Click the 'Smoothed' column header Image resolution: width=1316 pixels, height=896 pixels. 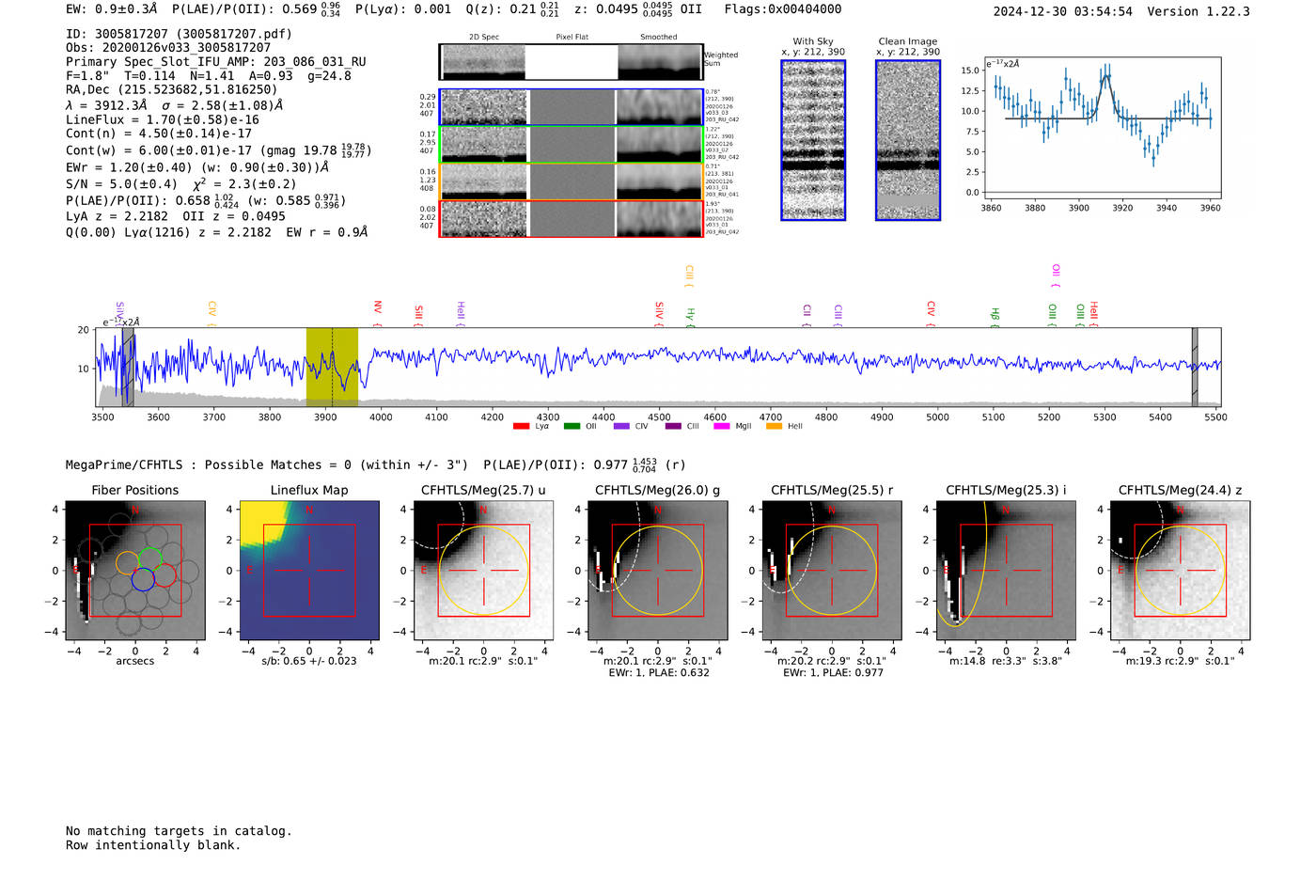(x=659, y=38)
